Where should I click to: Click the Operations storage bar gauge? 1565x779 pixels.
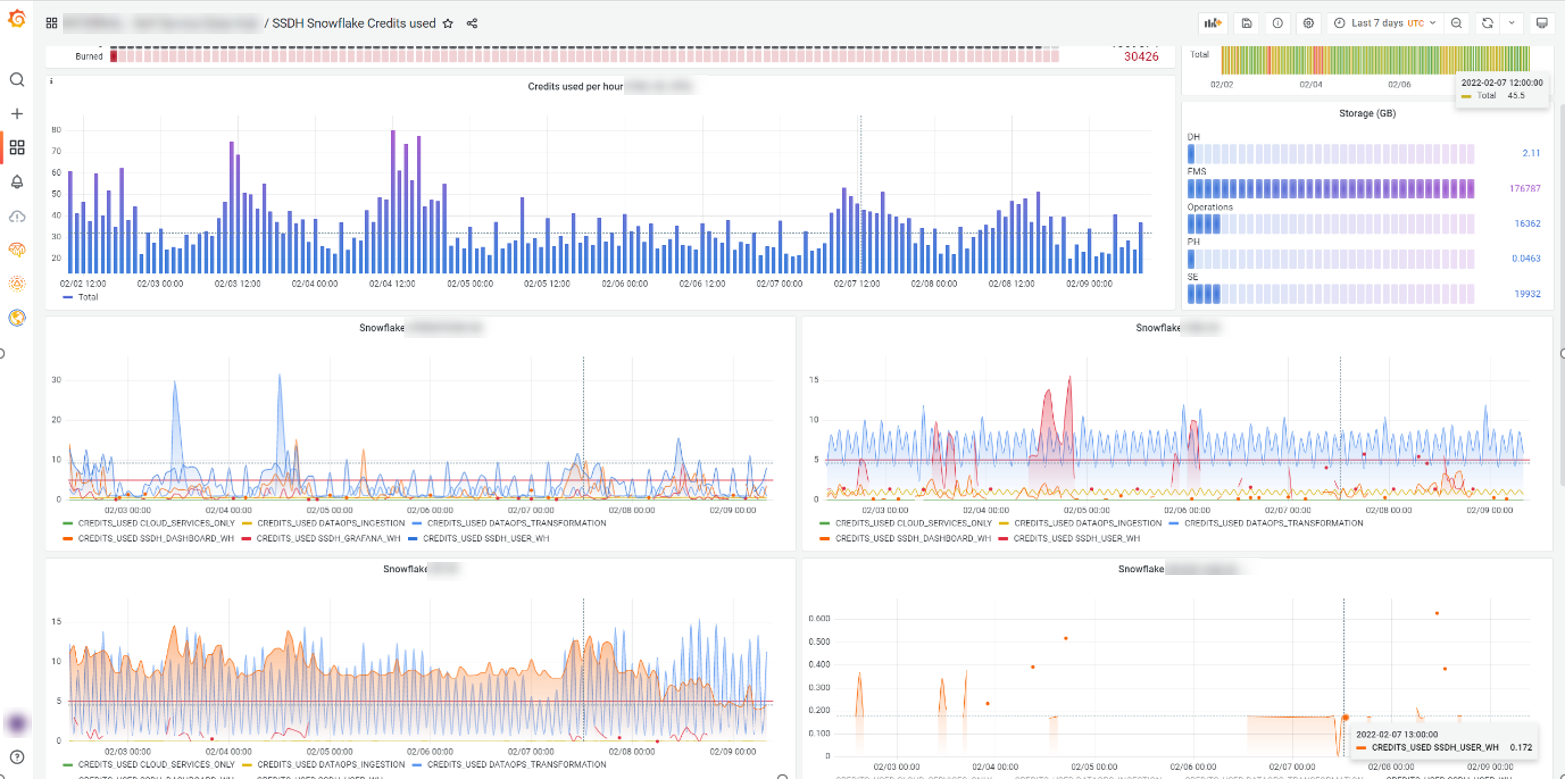coord(1331,224)
